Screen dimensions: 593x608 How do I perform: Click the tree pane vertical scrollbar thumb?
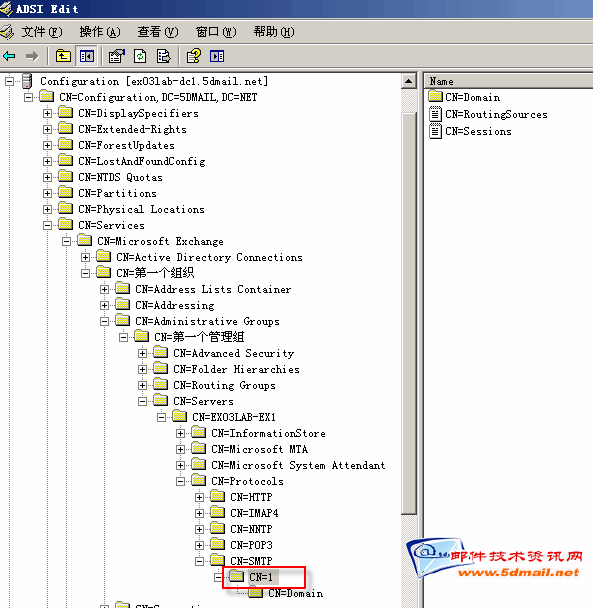pyautogui.click(x=408, y=313)
